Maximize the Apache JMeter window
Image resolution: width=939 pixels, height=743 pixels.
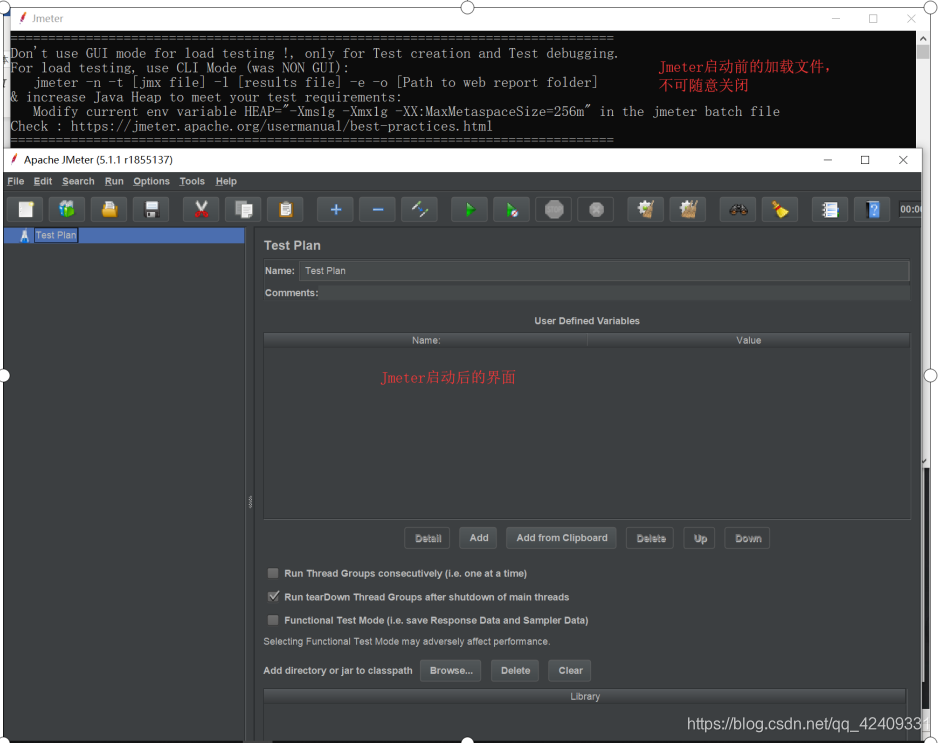tap(865, 160)
